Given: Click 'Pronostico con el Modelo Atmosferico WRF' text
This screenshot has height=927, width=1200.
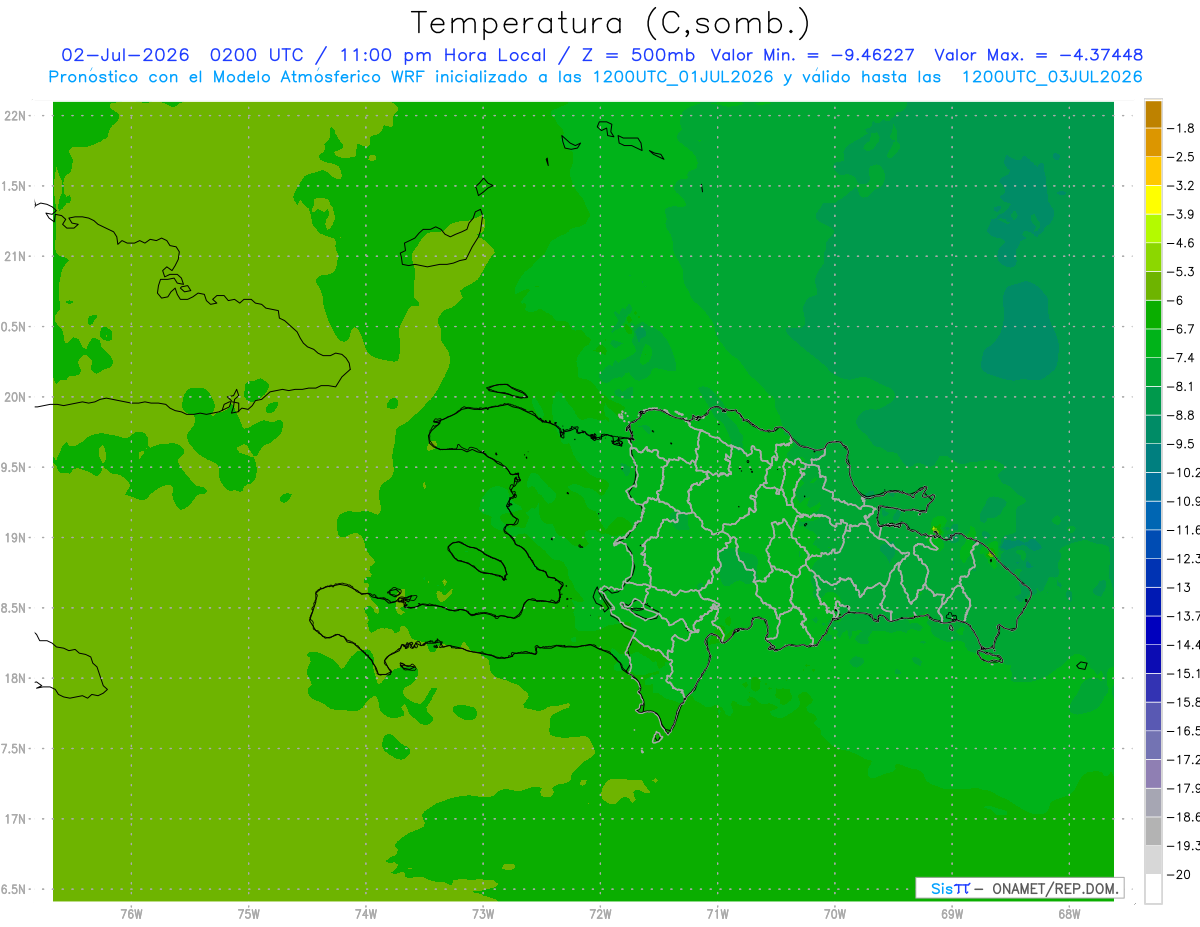Looking at the screenshot, I should pos(236,77).
